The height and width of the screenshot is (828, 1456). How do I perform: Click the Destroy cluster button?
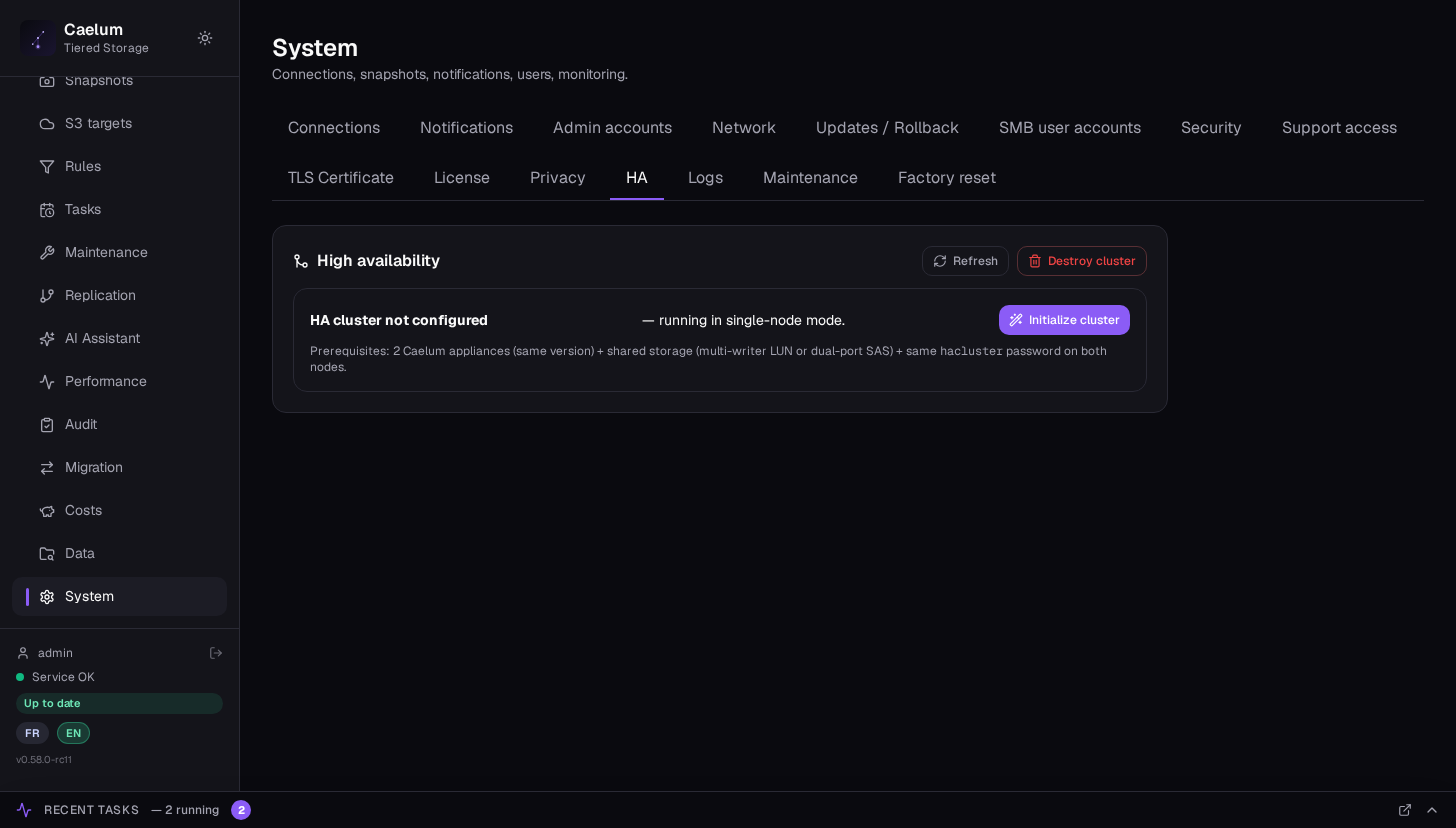tap(1082, 261)
